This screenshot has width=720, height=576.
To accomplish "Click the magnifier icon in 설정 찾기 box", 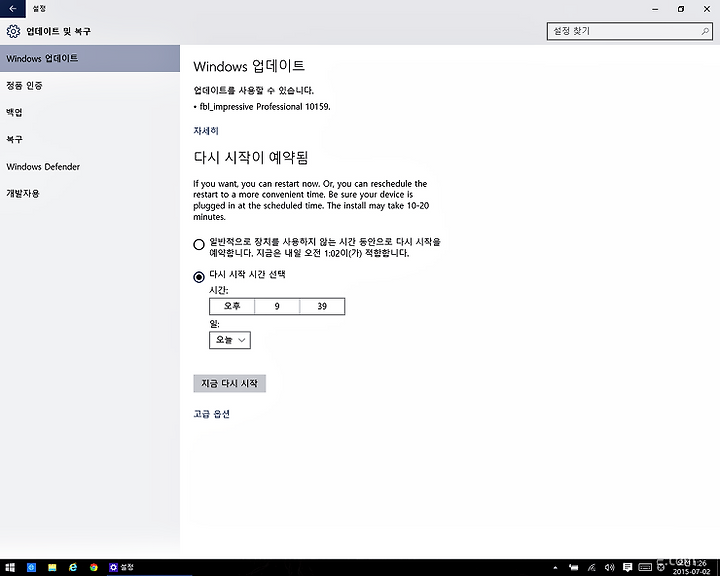I will coord(705,31).
